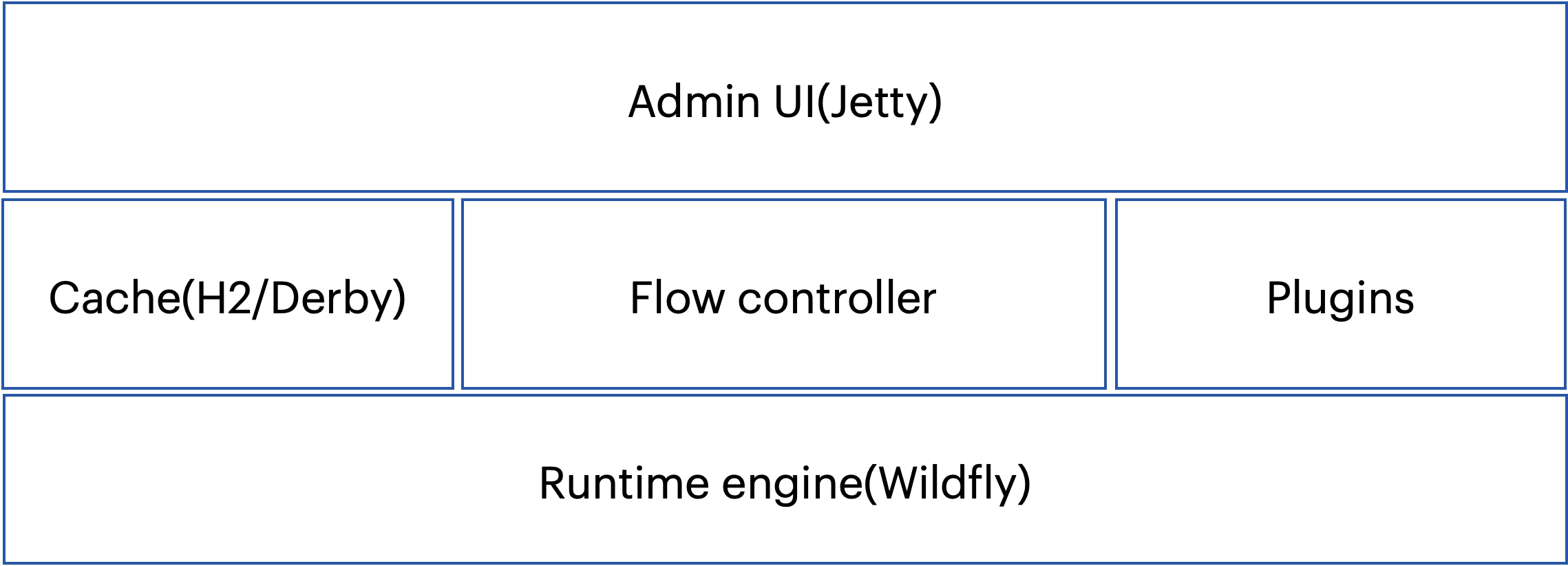Click the opening parenthesis before "Wildfly"
1568x566 pixels.
[x=871, y=483]
